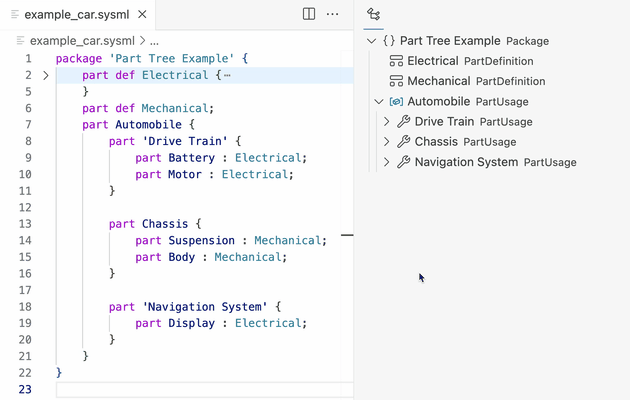Click the split editor icon
This screenshot has height=400, width=630.
pyautogui.click(x=309, y=15)
